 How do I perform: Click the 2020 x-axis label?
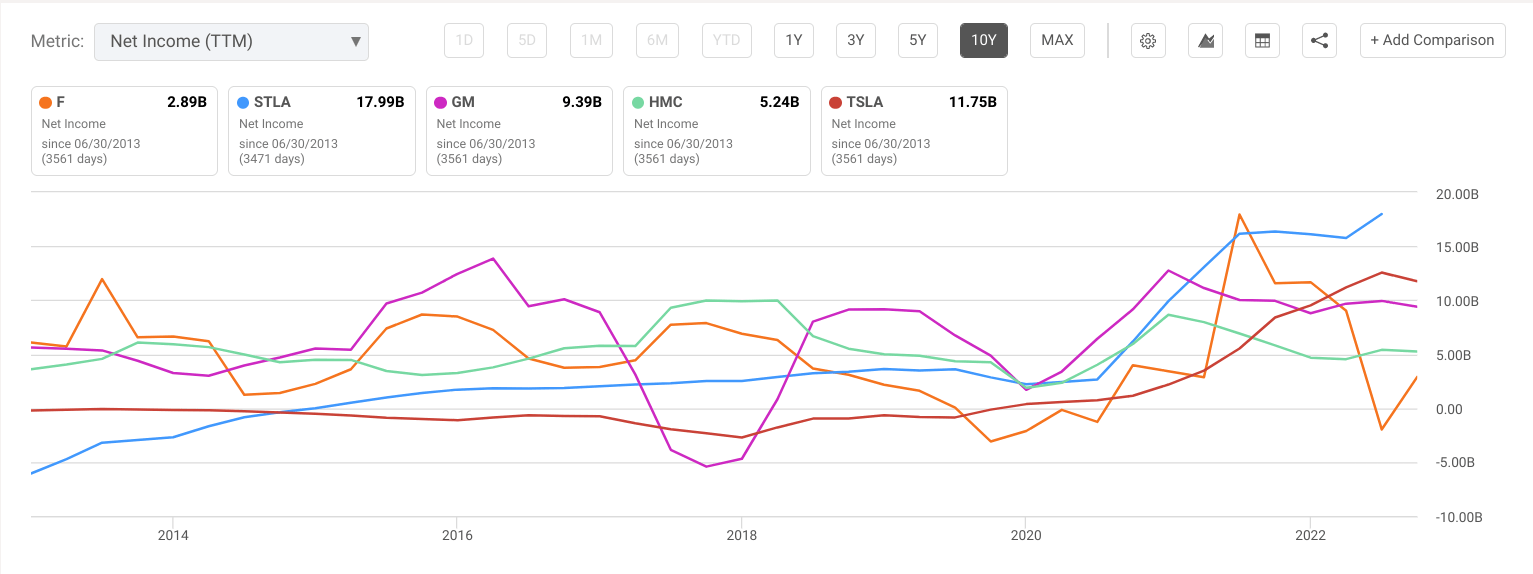(1025, 535)
